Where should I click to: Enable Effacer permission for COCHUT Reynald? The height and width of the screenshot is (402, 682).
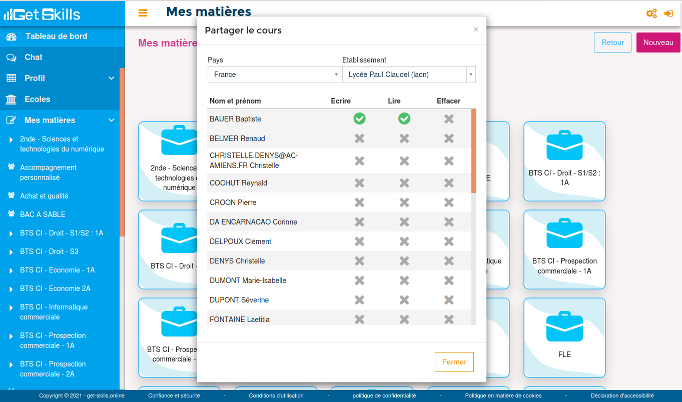click(x=449, y=183)
